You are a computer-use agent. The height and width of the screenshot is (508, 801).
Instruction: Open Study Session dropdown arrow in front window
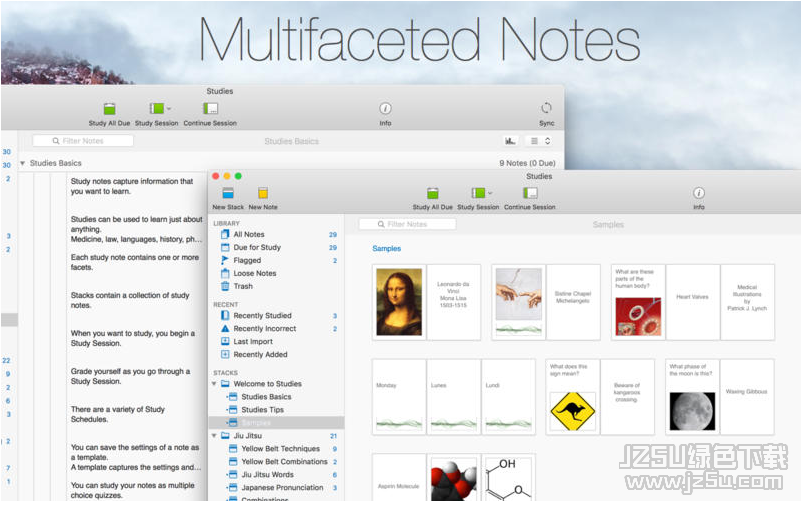point(490,193)
